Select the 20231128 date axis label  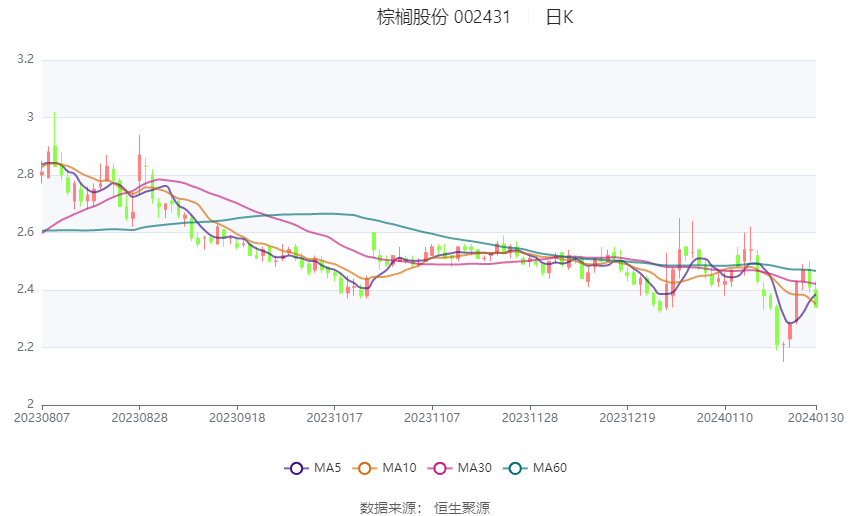[x=530, y=418]
